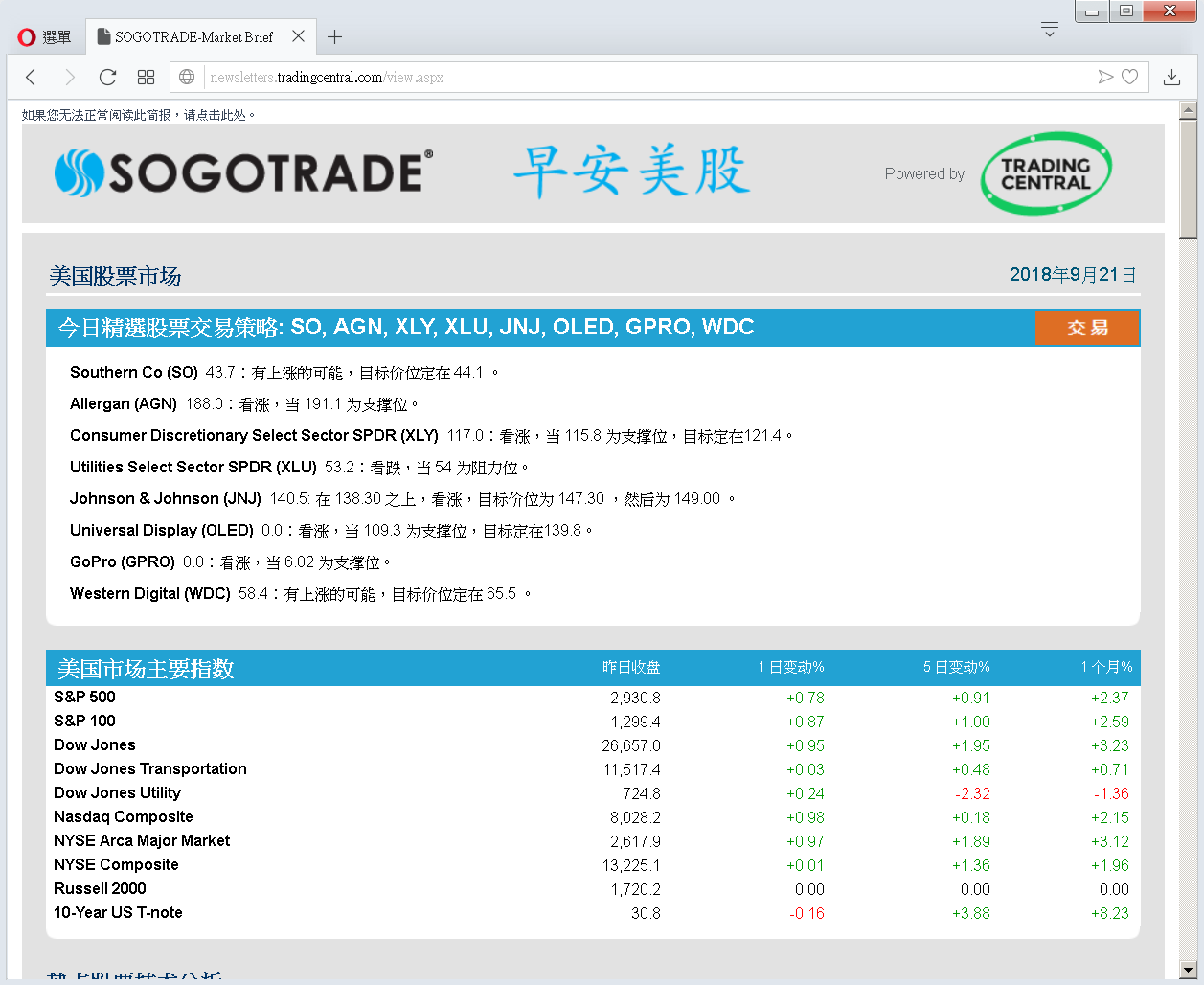Open a new browser tab
1204x985 pixels.
click(334, 36)
